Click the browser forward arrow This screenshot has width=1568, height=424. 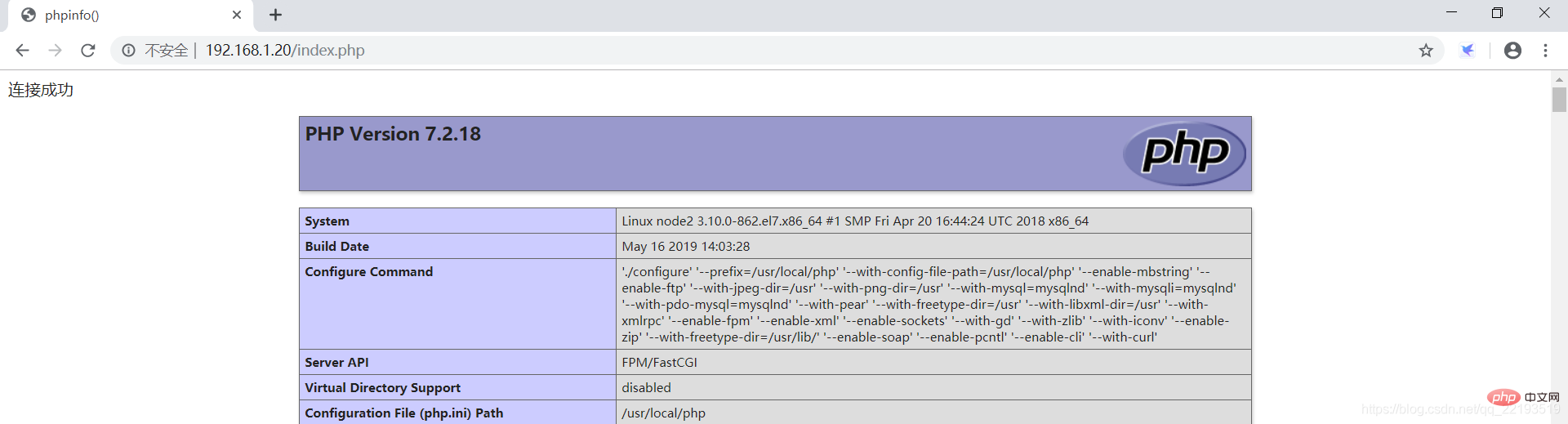55,51
